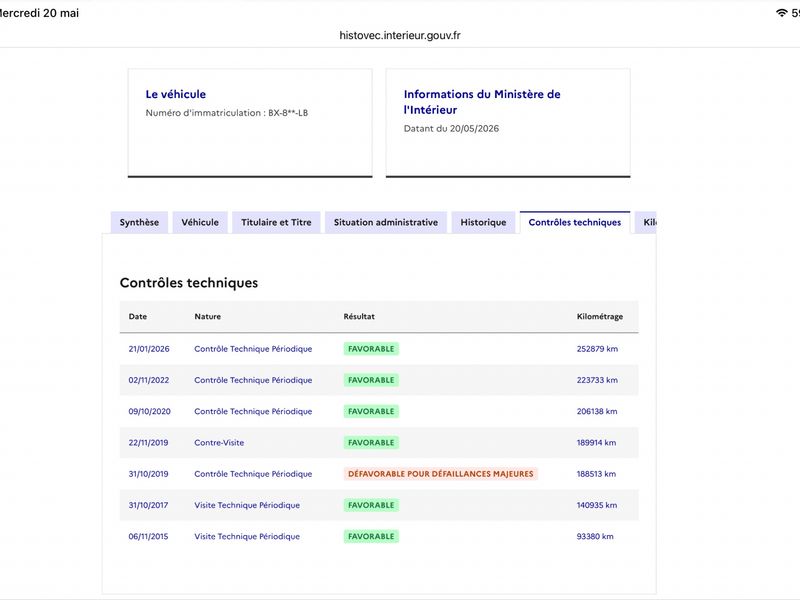
Task: Click the Résultat column header
Action: (359, 316)
